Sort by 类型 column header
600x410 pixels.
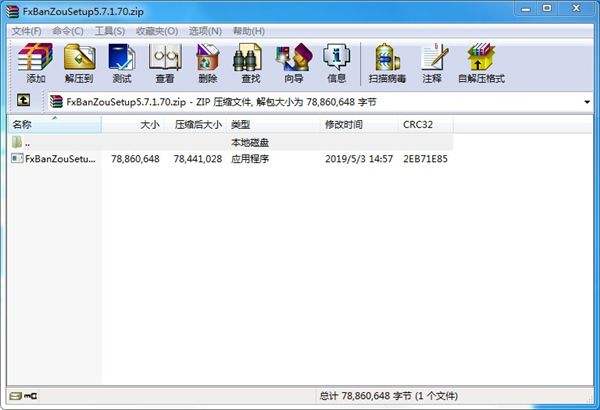[274, 124]
